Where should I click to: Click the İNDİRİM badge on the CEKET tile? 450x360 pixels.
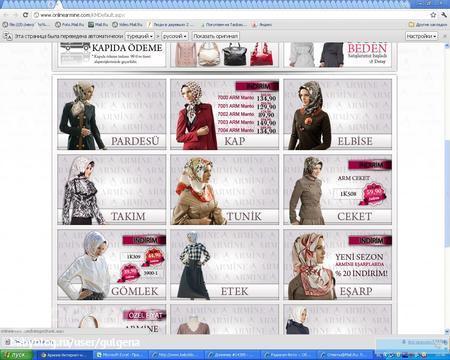370,165
